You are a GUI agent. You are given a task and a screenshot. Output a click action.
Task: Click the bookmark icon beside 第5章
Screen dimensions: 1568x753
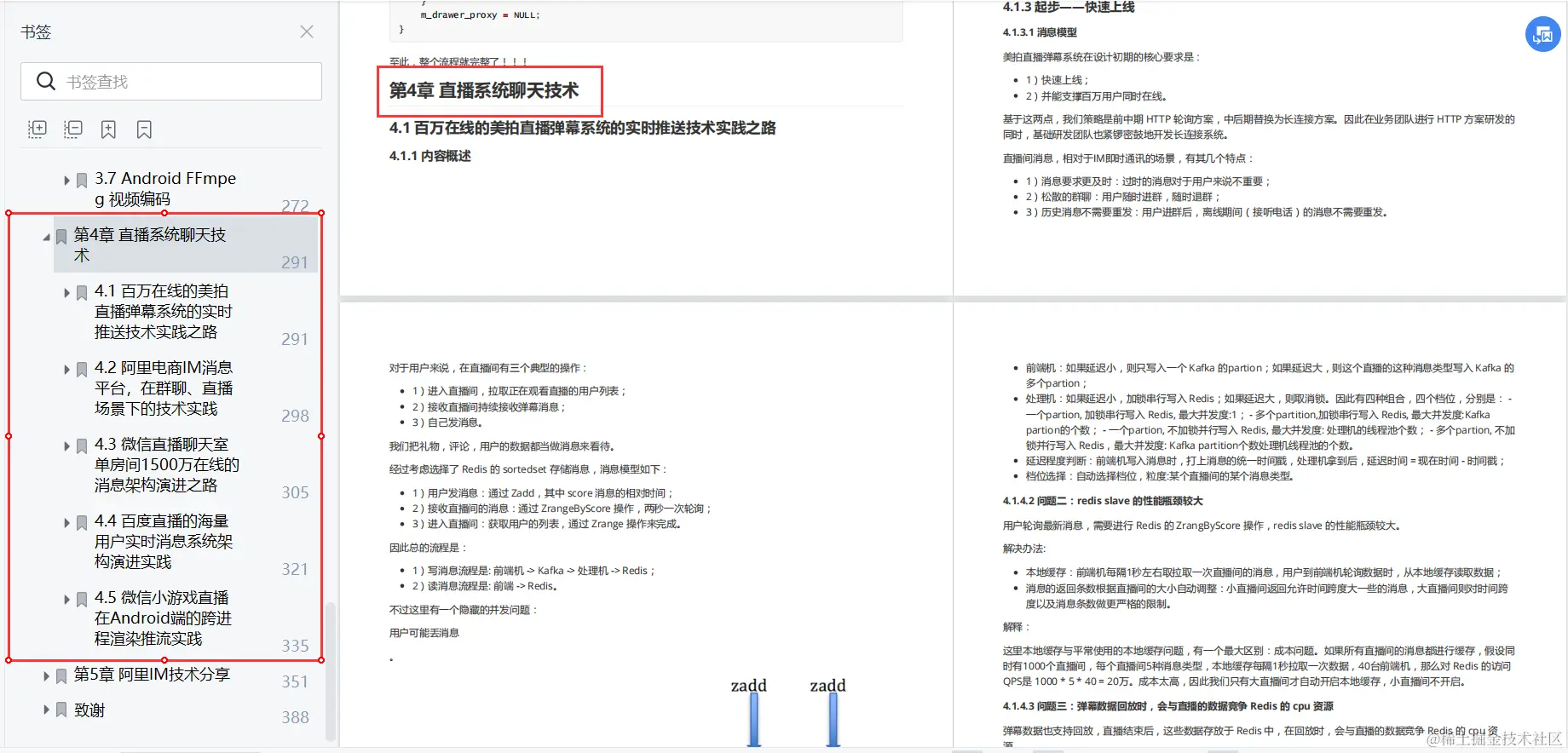pyautogui.click(x=61, y=676)
